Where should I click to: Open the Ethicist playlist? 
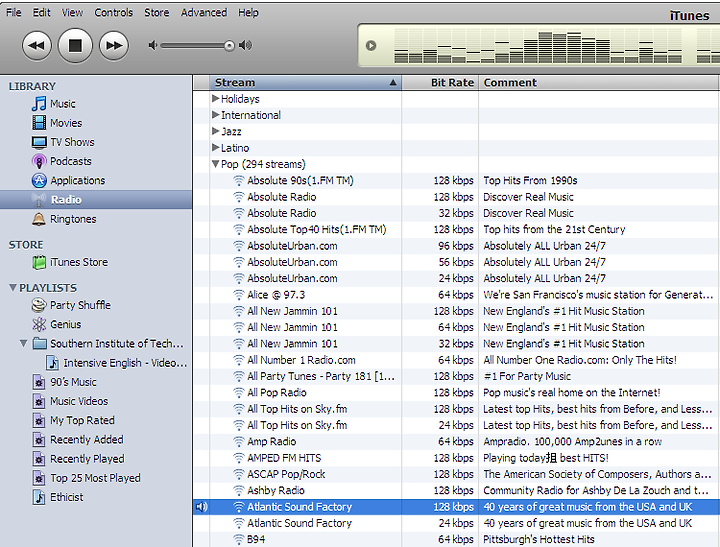coord(67,497)
